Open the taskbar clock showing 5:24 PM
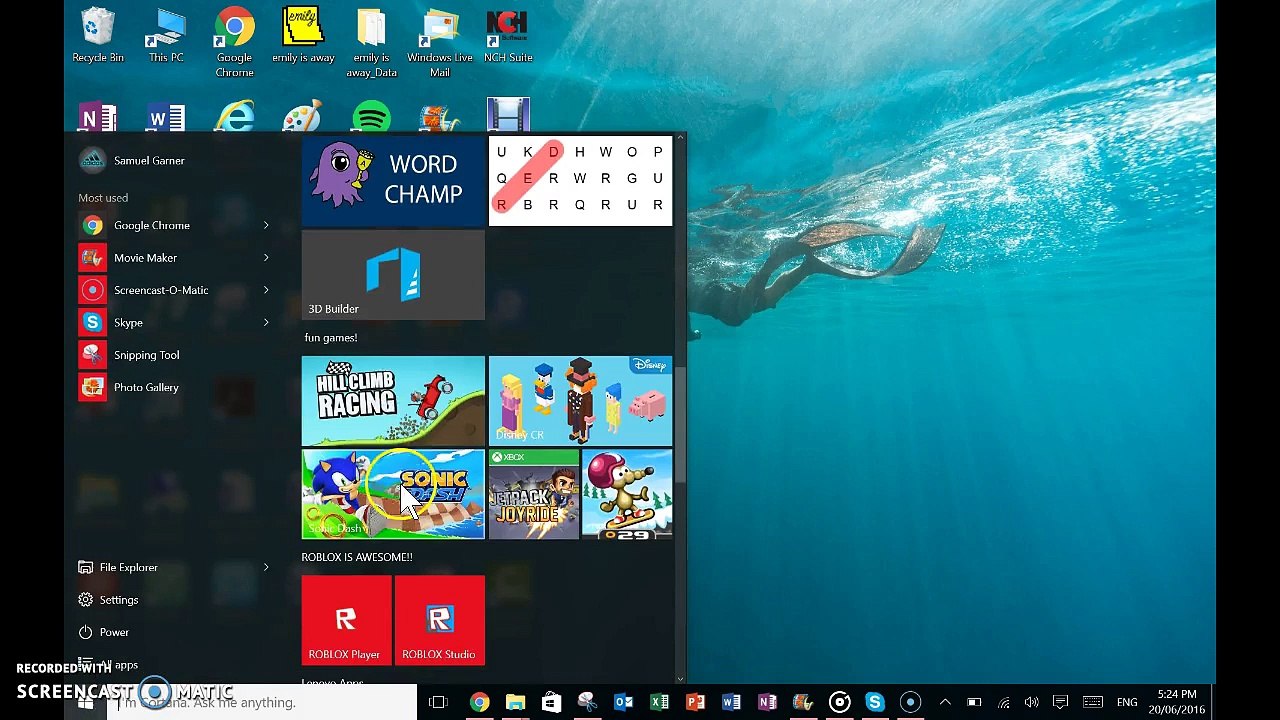This screenshot has height=720, width=1280. [x=1177, y=702]
